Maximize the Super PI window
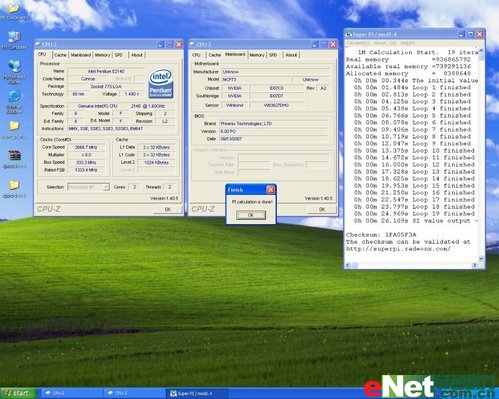 470,34
